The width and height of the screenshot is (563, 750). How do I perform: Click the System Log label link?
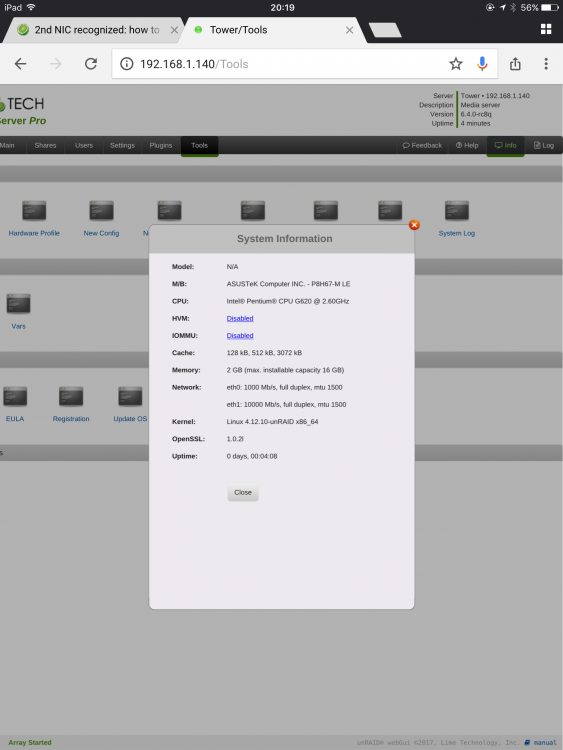click(x=457, y=233)
